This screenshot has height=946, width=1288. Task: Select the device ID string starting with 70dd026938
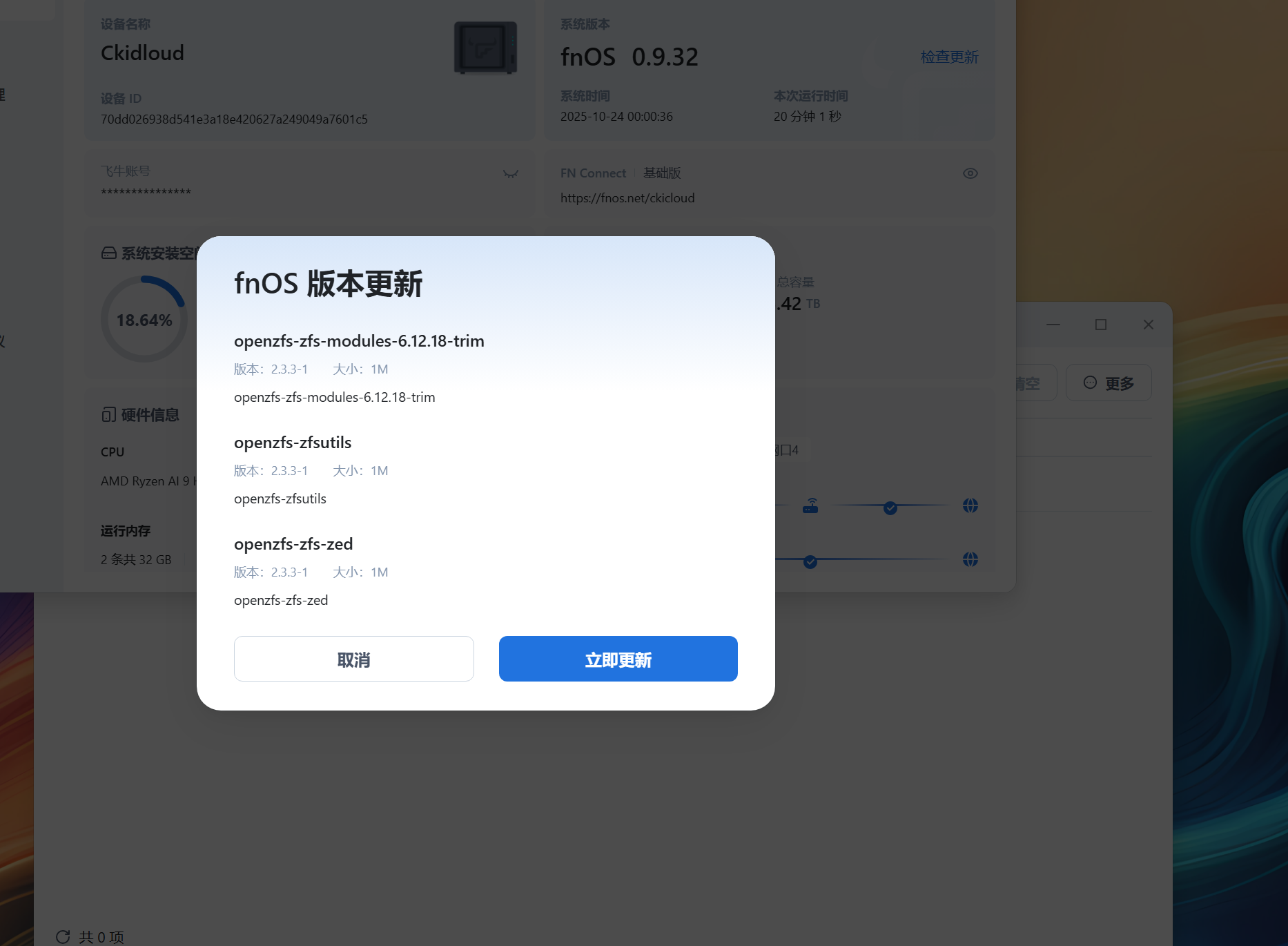234,119
